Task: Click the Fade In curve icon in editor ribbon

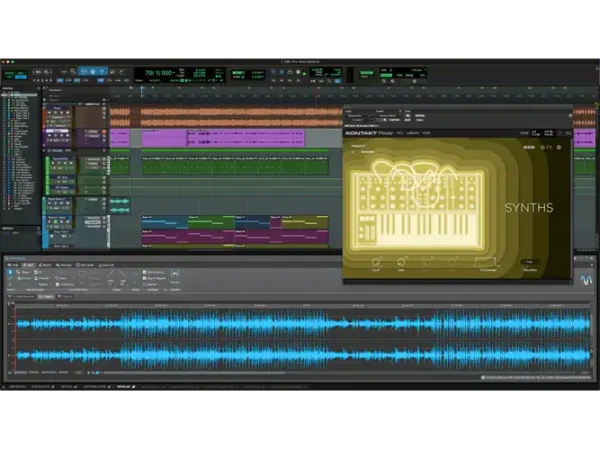Action: point(111,276)
